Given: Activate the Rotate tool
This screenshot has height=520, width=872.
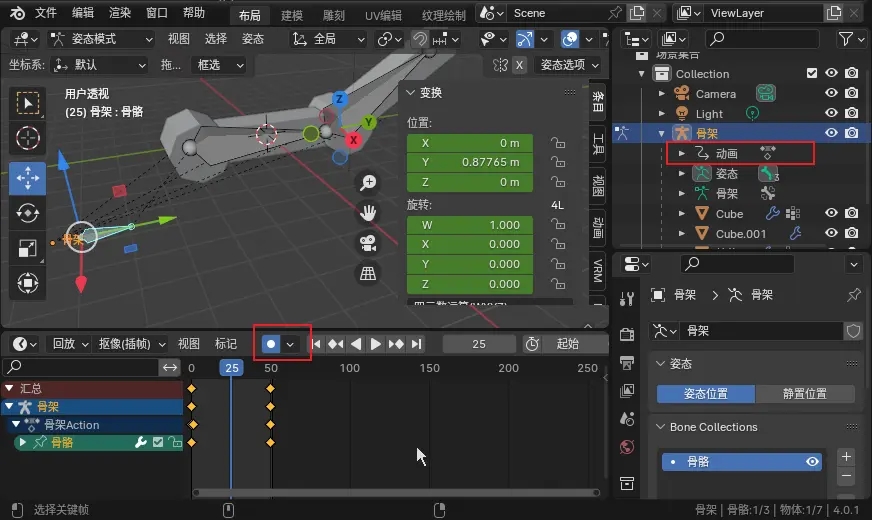Looking at the screenshot, I should click(x=28, y=213).
